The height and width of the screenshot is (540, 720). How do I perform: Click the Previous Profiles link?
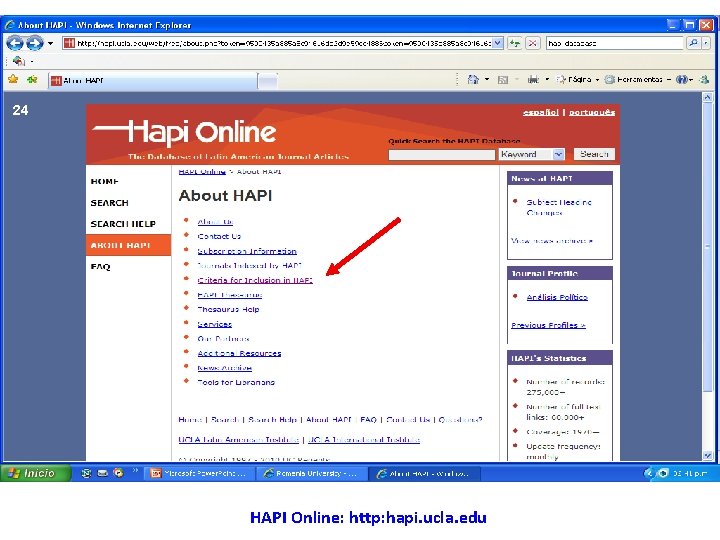pyautogui.click(x=548, y=325)
